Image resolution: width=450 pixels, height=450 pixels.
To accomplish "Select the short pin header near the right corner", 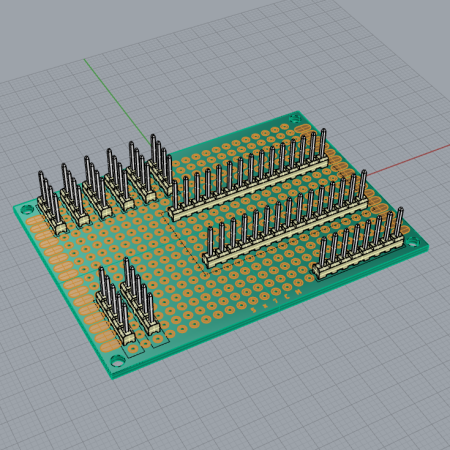I will coord(358,244).
